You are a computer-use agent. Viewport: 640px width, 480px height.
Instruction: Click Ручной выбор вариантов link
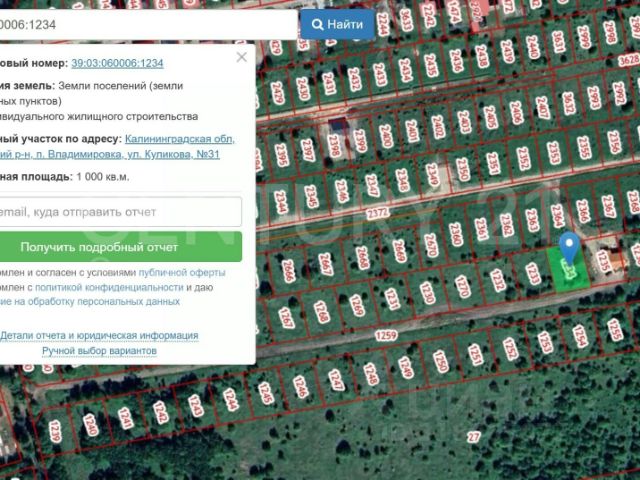tap(99, 351)
